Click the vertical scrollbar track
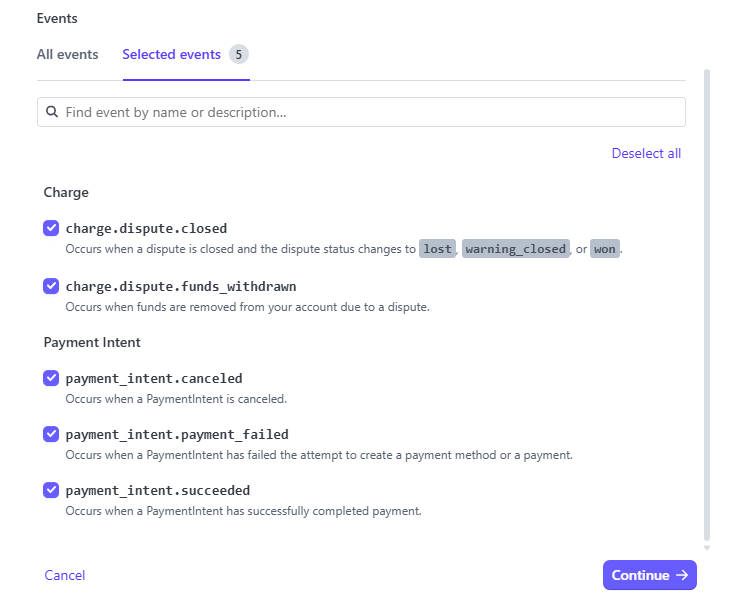Image resolution: width=756 pixels, height=606 pixels. (707, 300)
